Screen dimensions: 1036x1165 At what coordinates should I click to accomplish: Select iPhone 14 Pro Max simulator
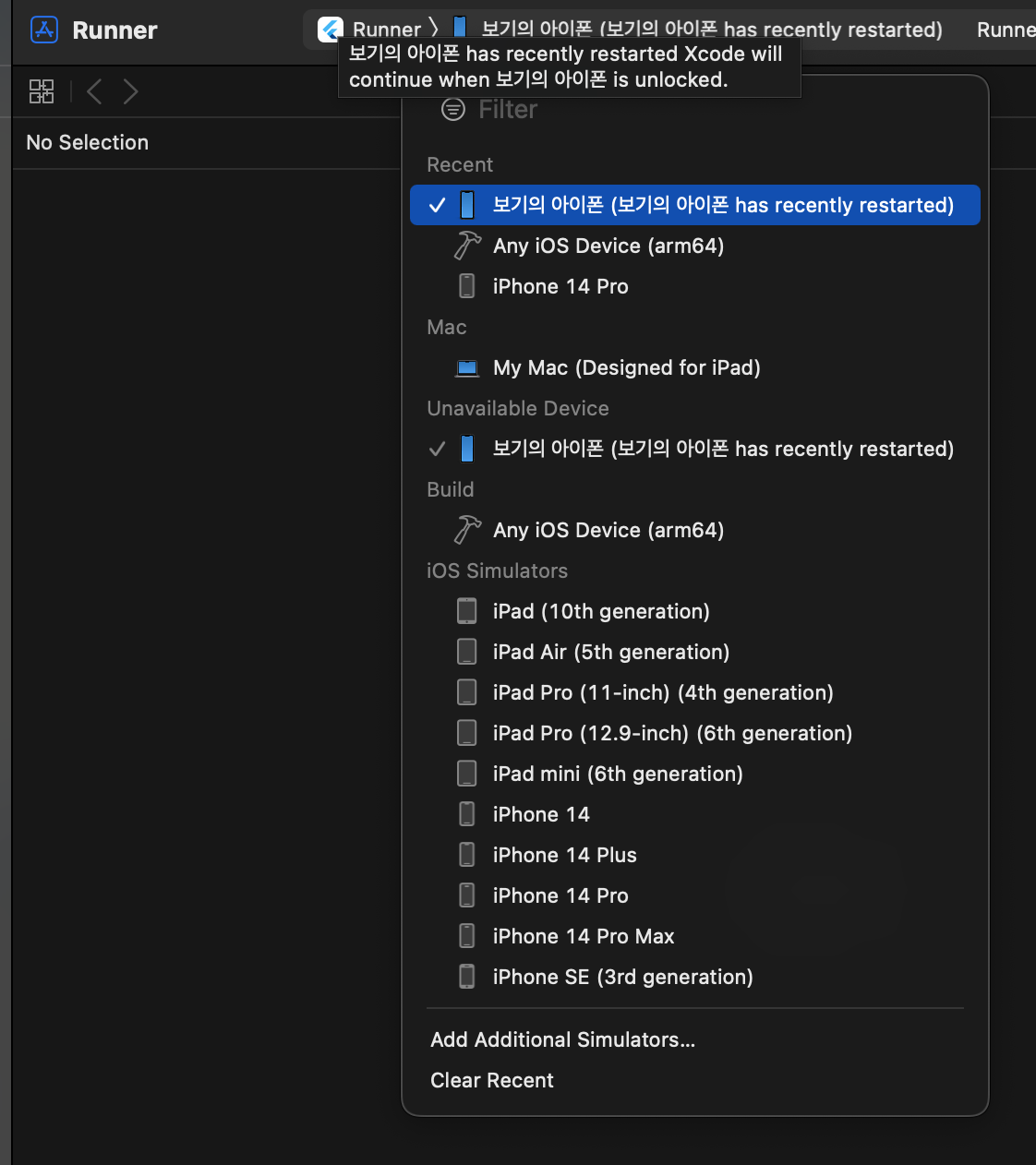click(x=695, y=936)
